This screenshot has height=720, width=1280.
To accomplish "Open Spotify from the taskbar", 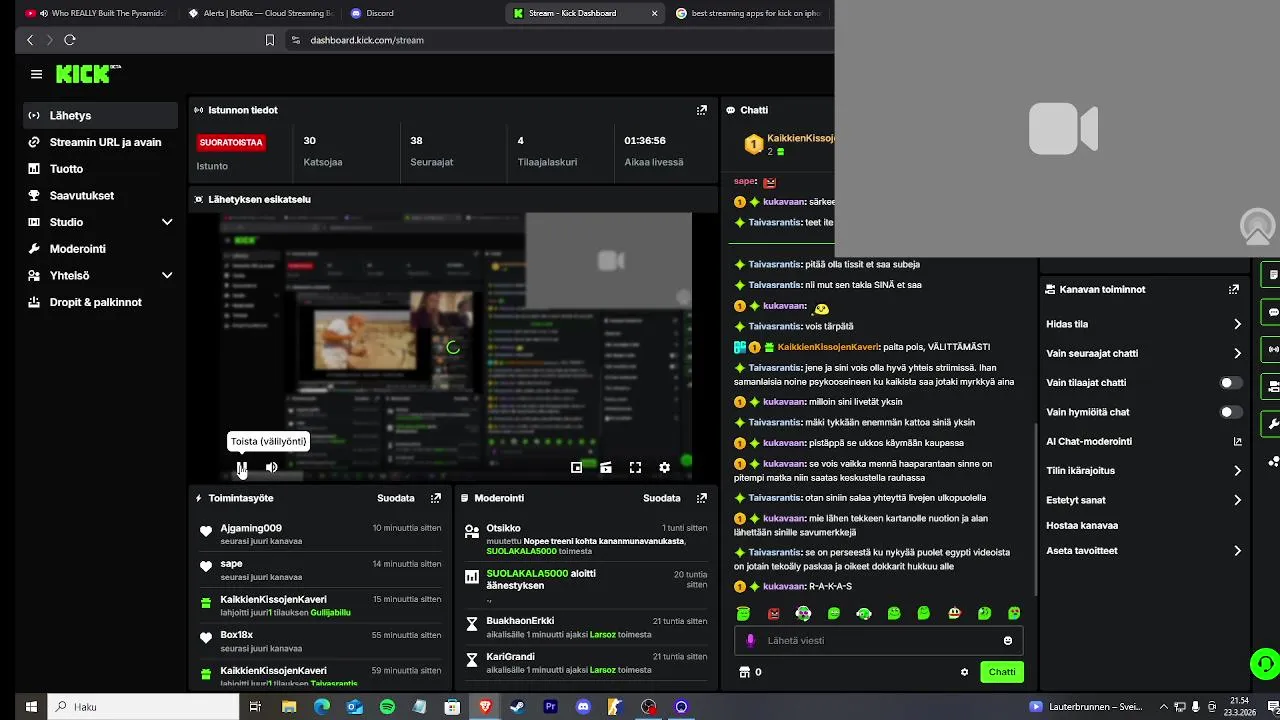I will coord(387,706).
